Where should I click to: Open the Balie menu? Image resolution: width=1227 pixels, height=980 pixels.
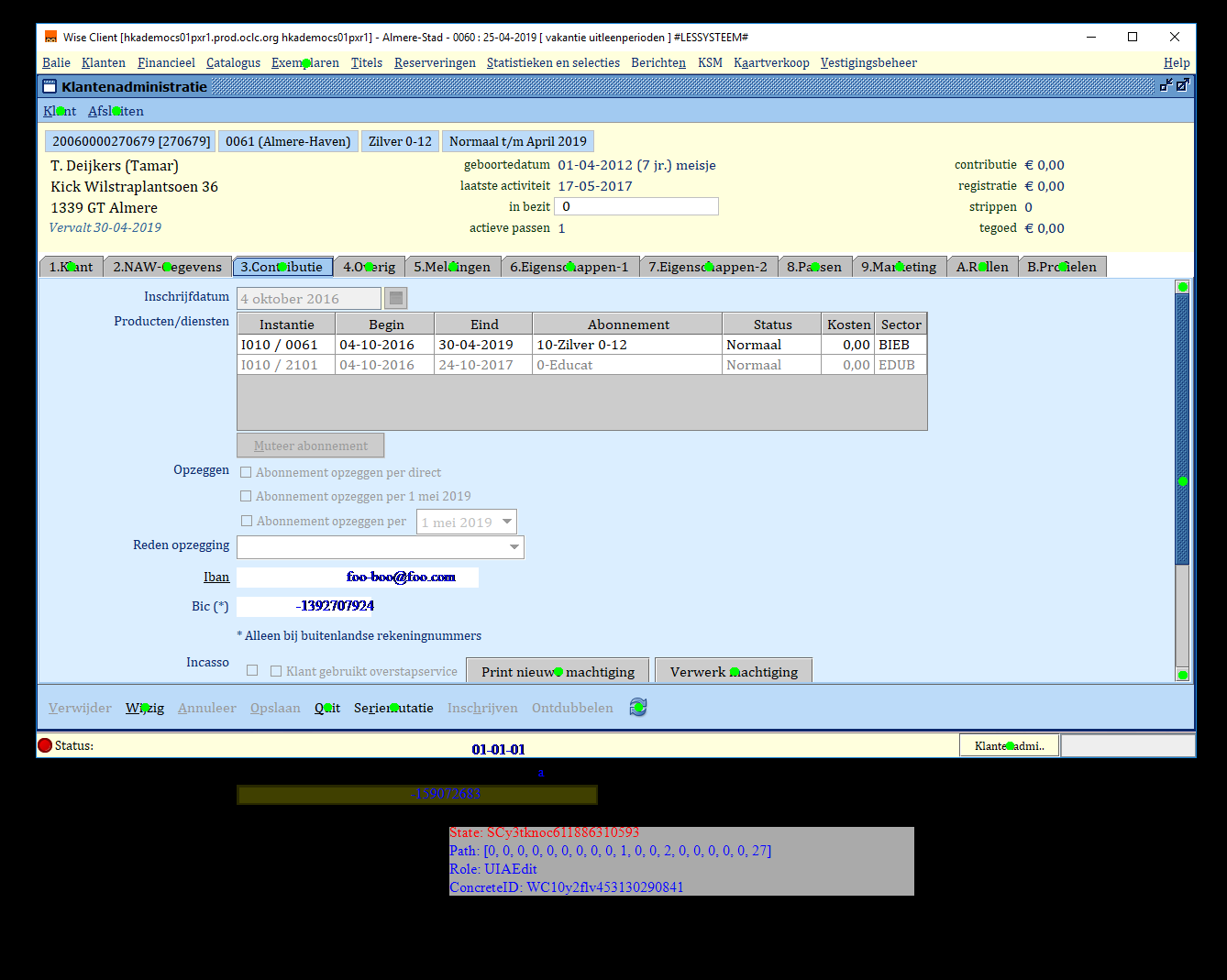(56, 62)
